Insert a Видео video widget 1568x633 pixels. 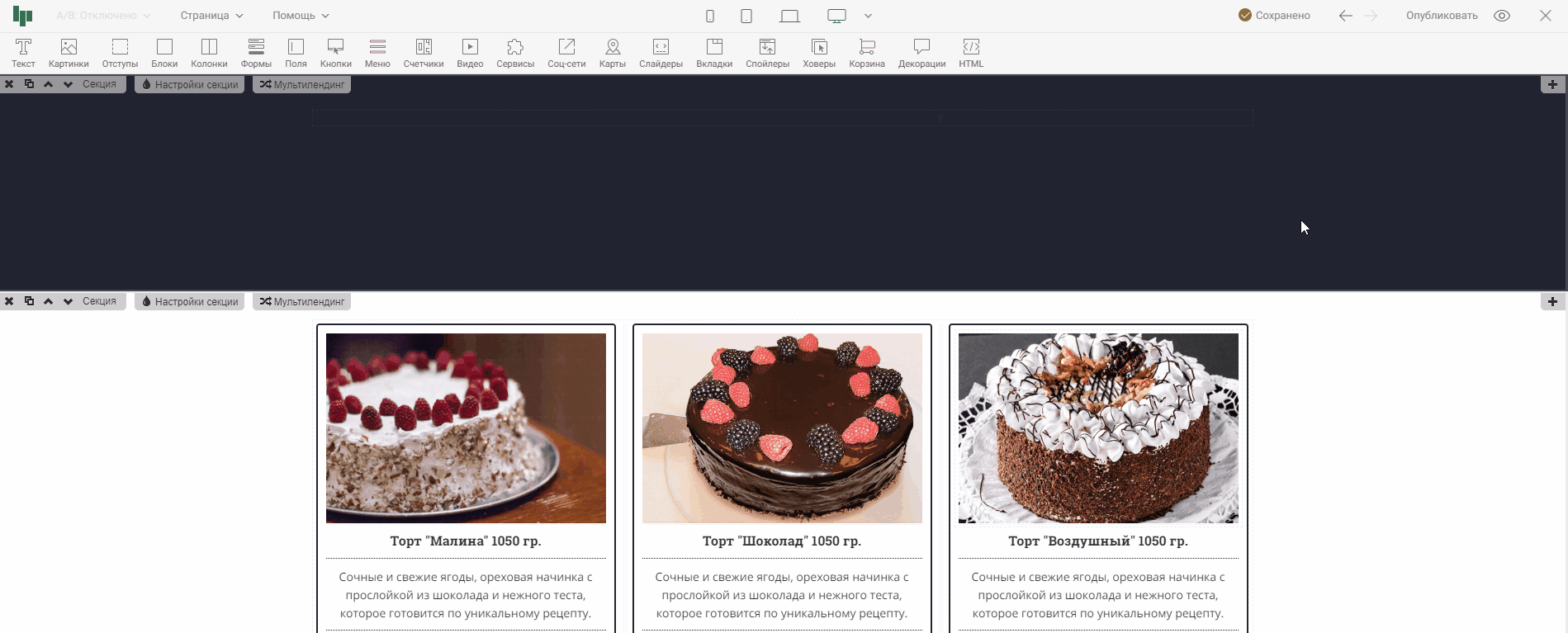pyautogui.click(x=470, y=53)
